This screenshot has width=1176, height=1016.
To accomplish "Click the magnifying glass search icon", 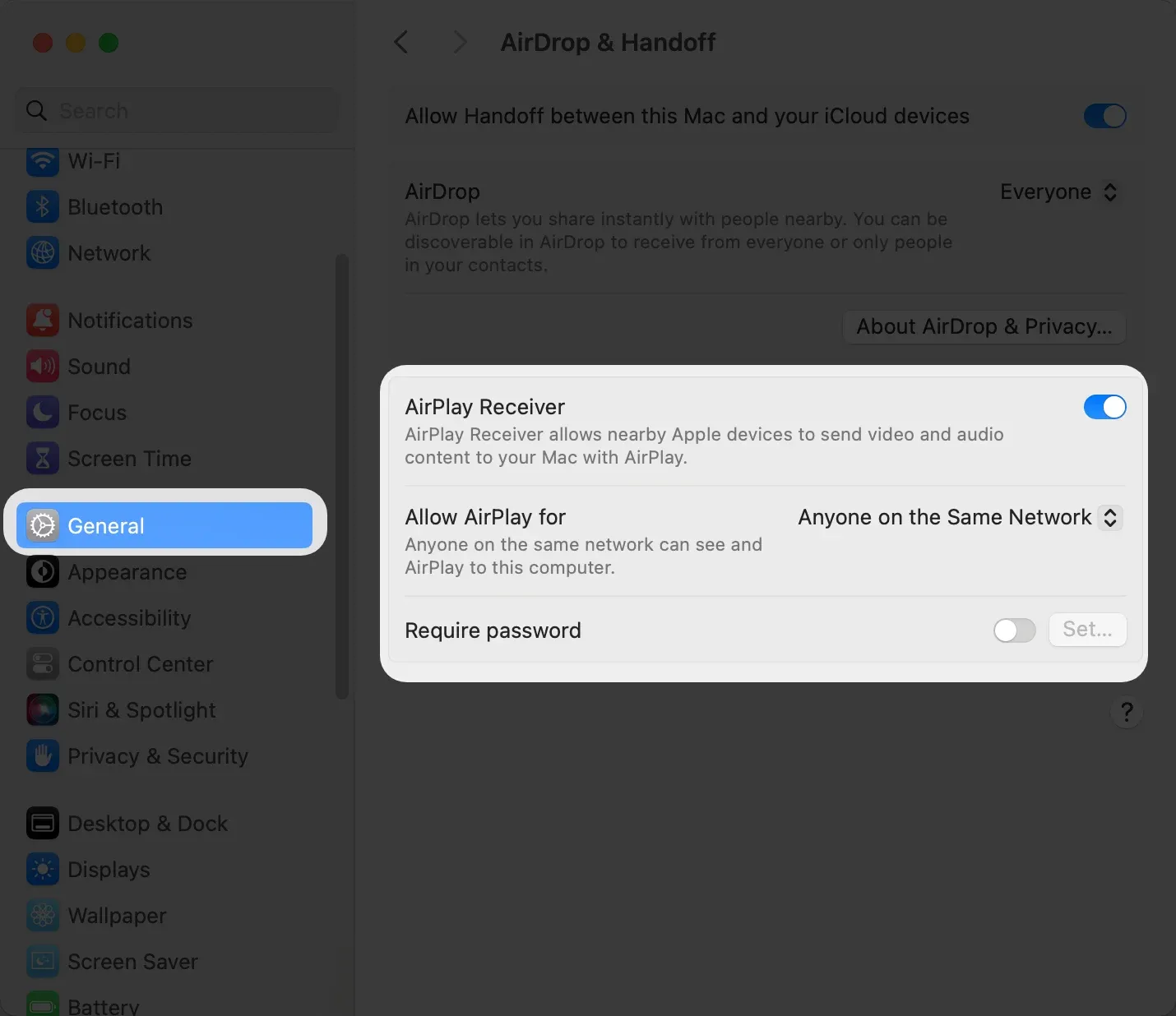I will pyautogui.click(x=36, y=110).
